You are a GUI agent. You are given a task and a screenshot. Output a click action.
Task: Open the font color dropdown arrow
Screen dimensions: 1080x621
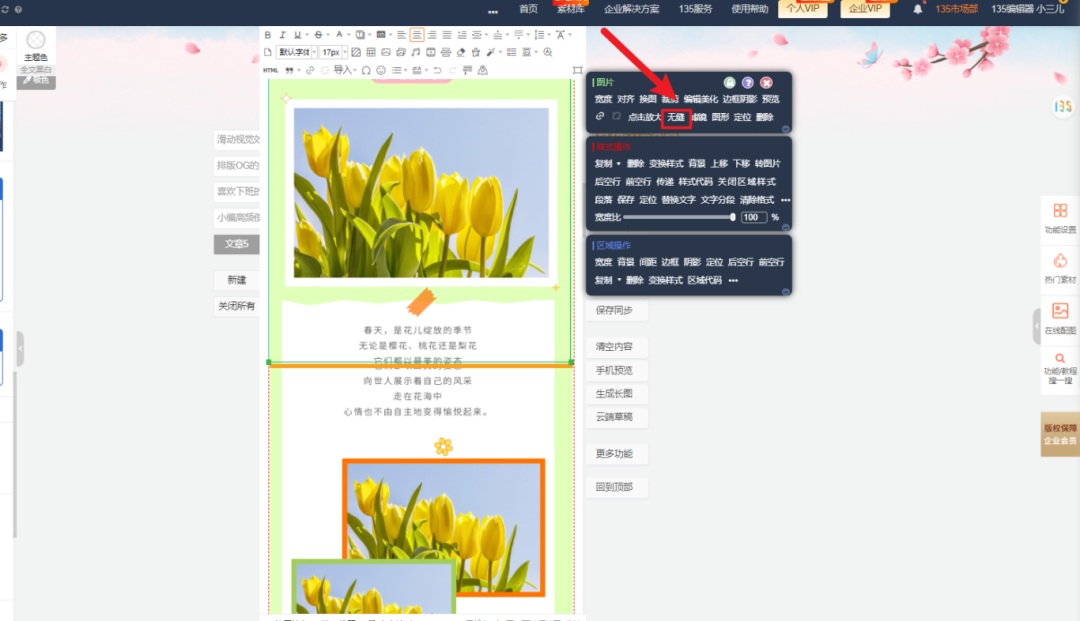[x=349, y=34]
